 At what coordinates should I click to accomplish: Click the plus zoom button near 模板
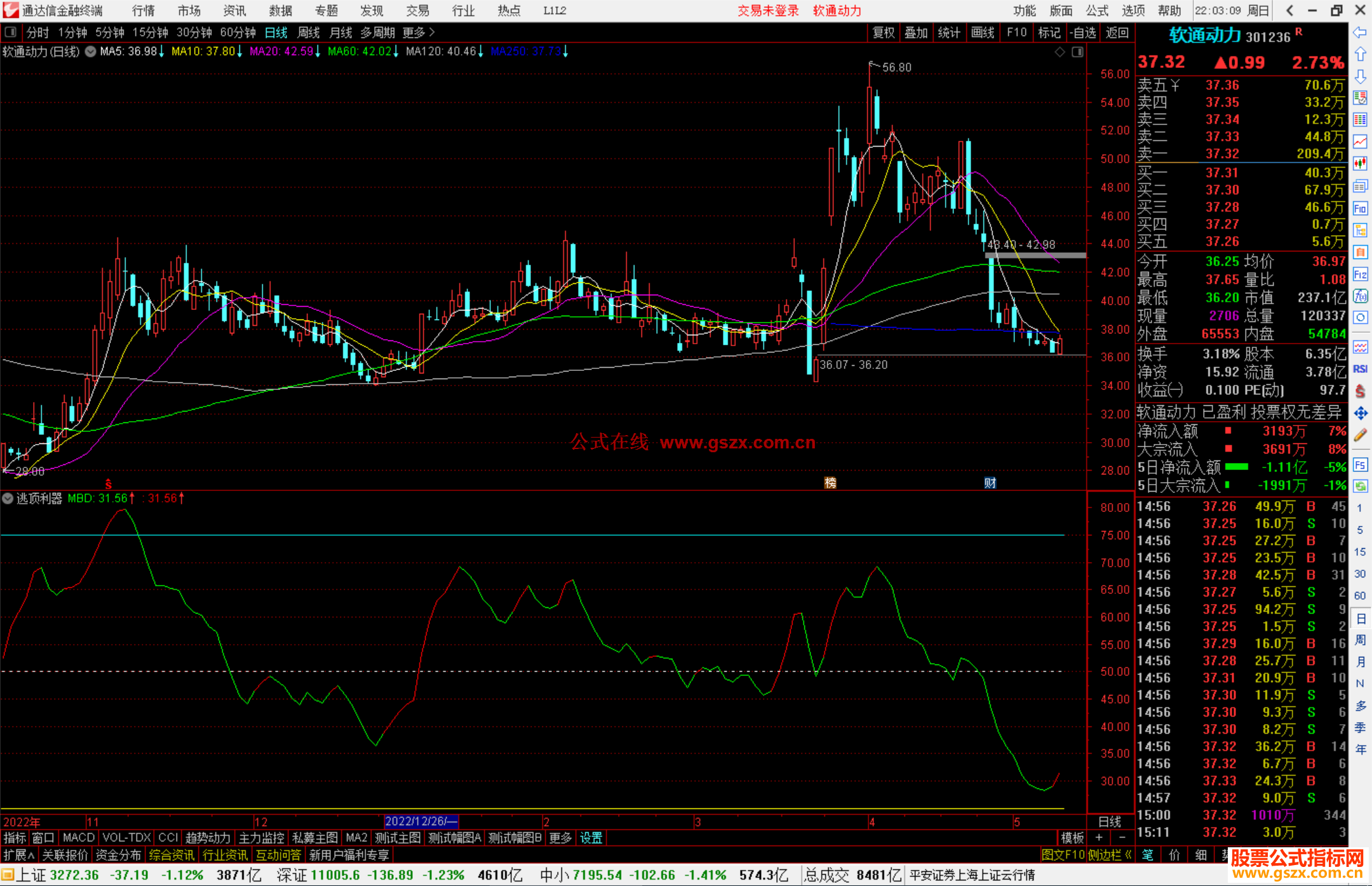point(1099,838)
